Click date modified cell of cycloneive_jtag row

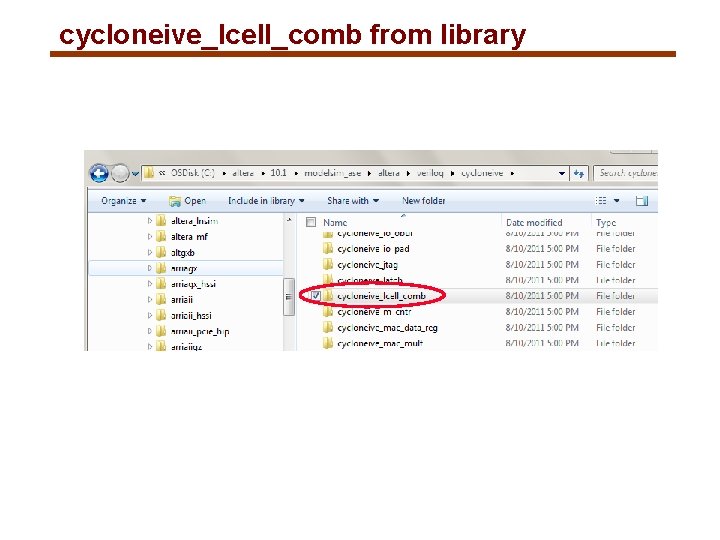click(542, 264)
